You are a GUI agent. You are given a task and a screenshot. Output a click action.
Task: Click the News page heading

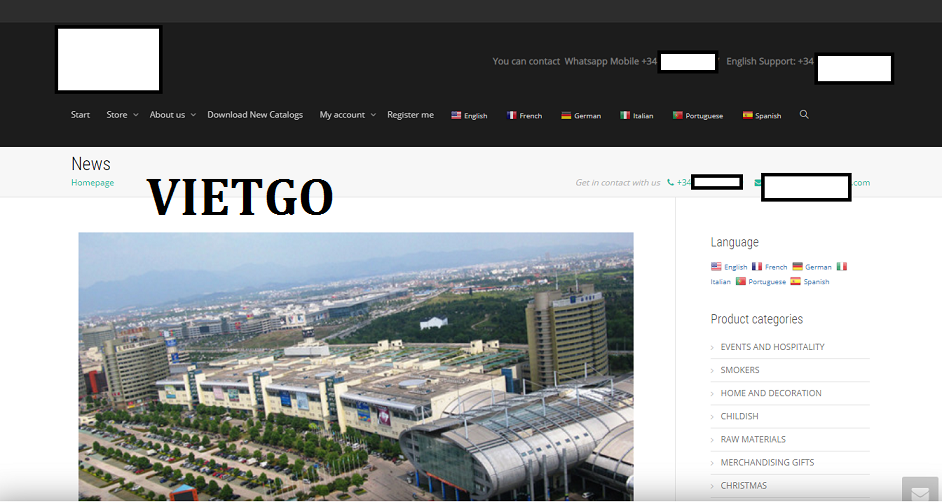(91, 164)
